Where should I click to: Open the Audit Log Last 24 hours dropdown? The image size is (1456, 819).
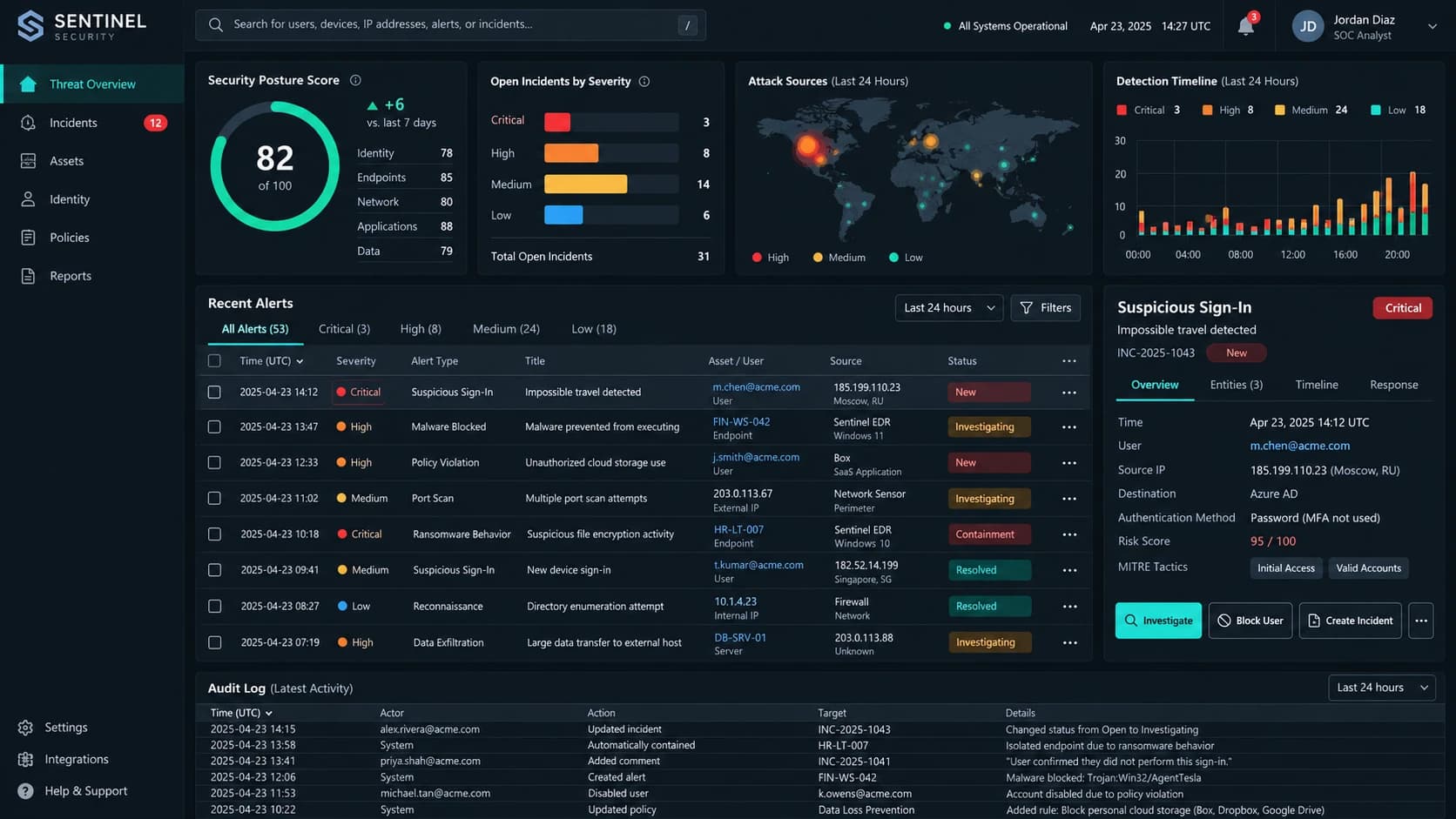(1382, 688)
